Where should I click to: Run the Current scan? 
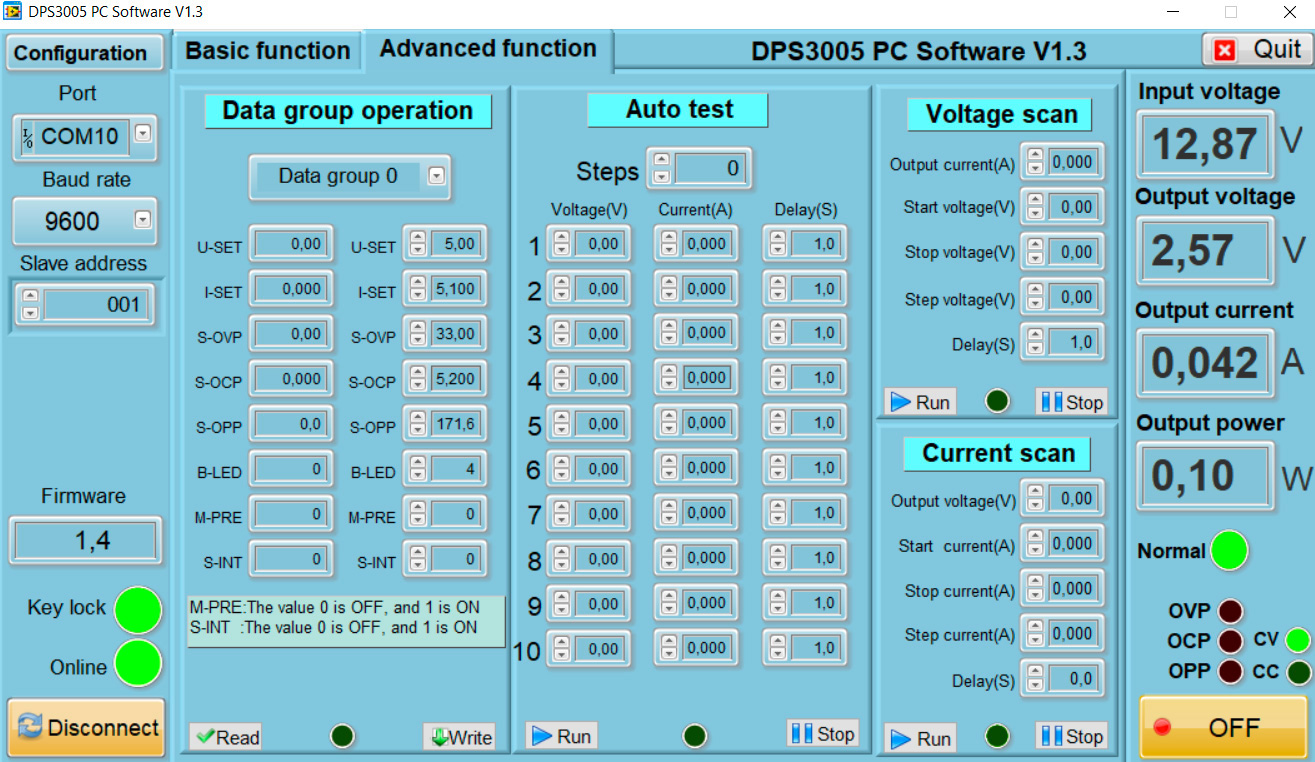coord(920,738)
